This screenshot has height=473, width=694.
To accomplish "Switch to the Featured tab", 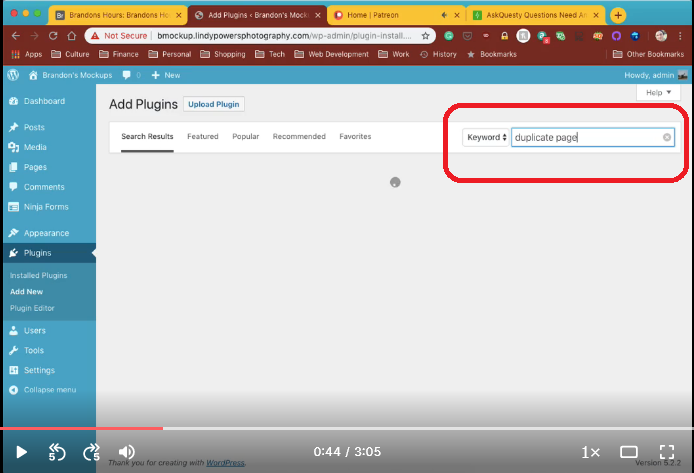I will click(203, 137).
